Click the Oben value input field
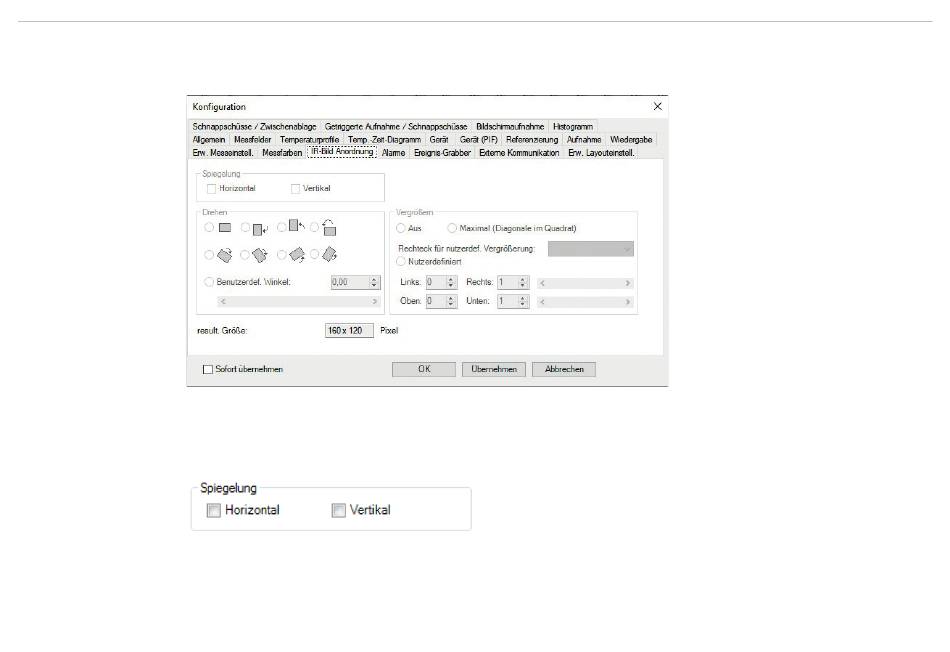This screenshot has height=652, width=950. (x=436, y=301)
